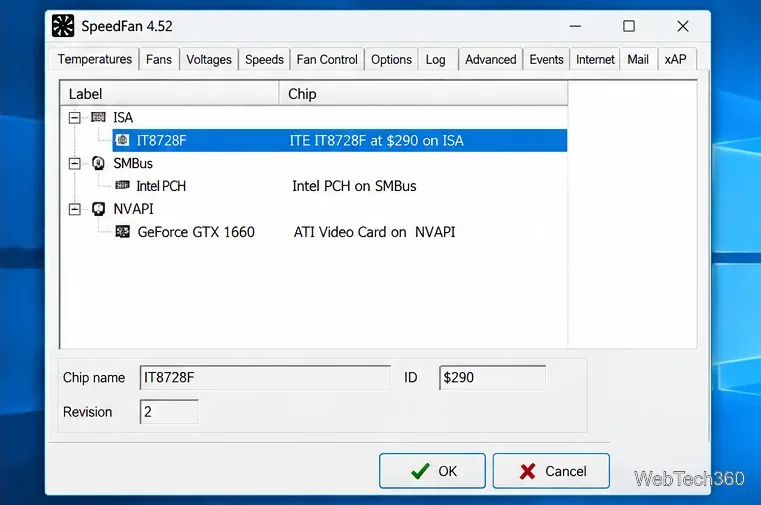
Task: Click red X icon on Cancel button
Action: coord(528,471)
